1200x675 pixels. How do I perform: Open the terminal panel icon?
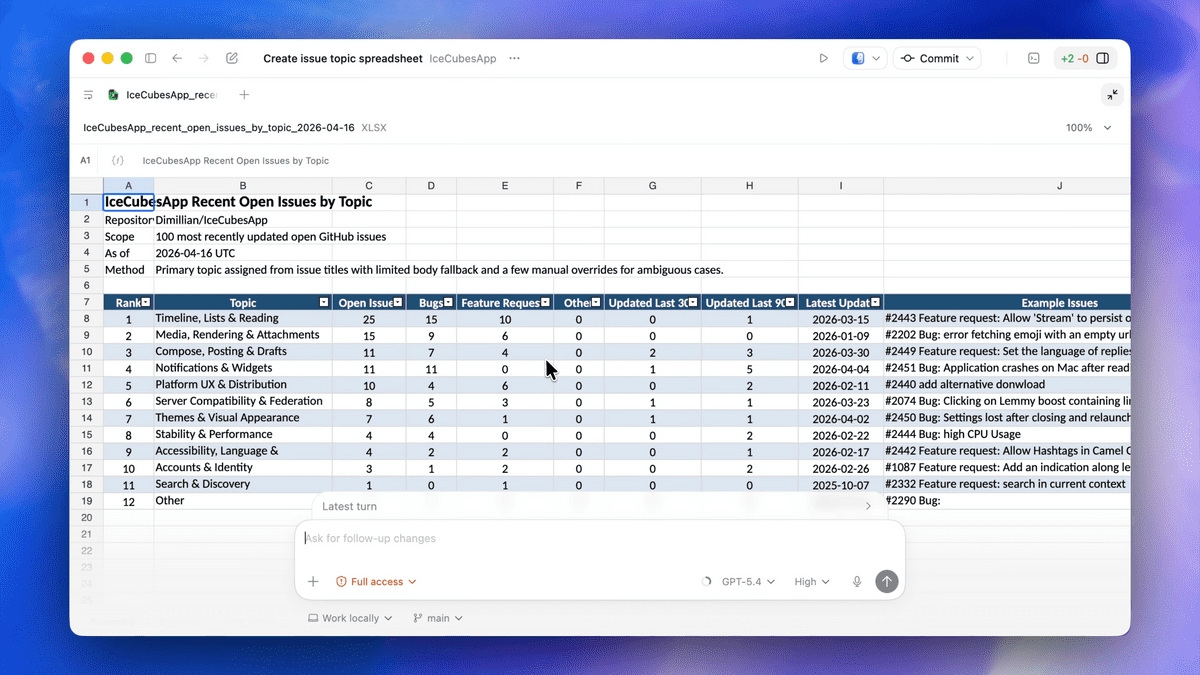point(1034,59)
